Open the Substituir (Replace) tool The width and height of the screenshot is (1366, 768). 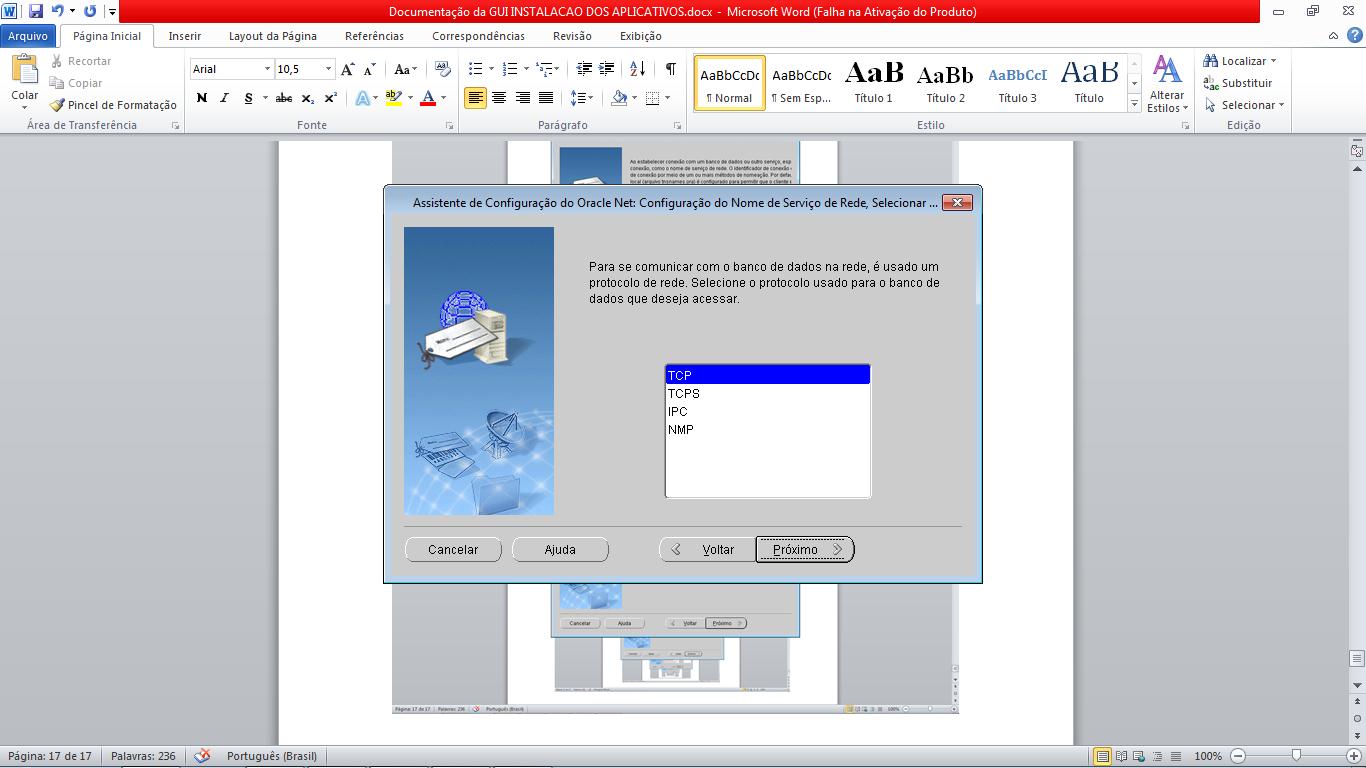click(1240, 82)
